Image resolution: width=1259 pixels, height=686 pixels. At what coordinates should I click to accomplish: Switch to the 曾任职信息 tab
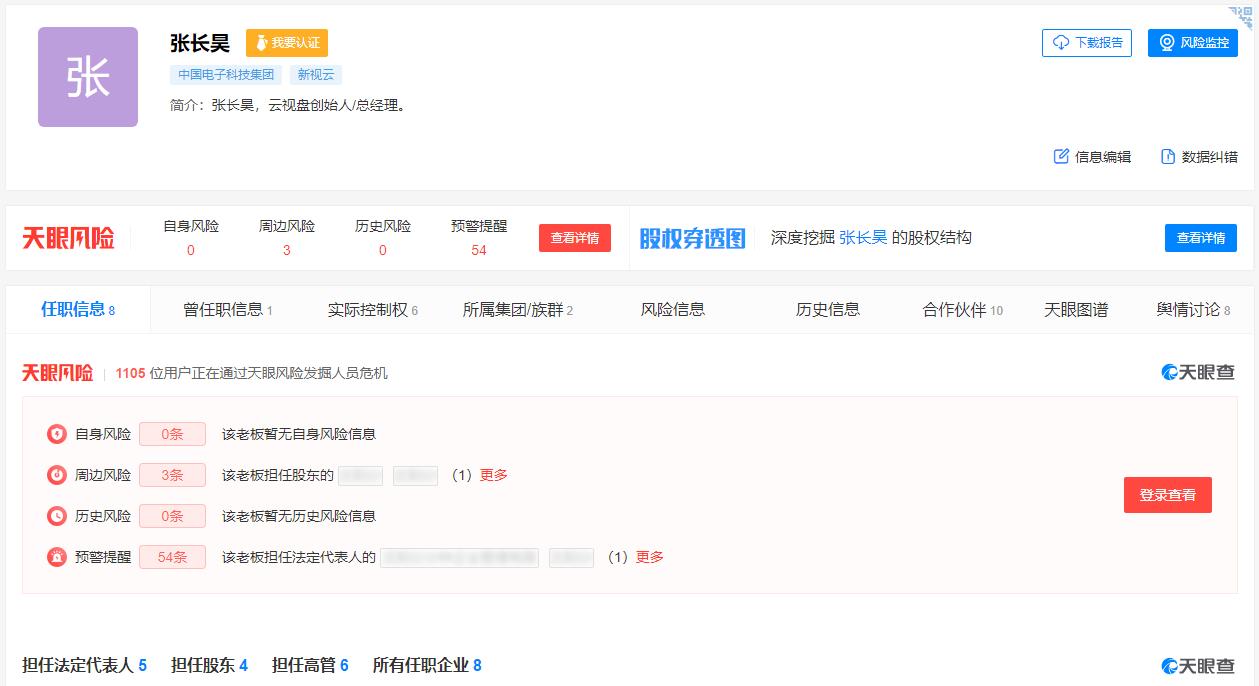(x=228, y=310)
